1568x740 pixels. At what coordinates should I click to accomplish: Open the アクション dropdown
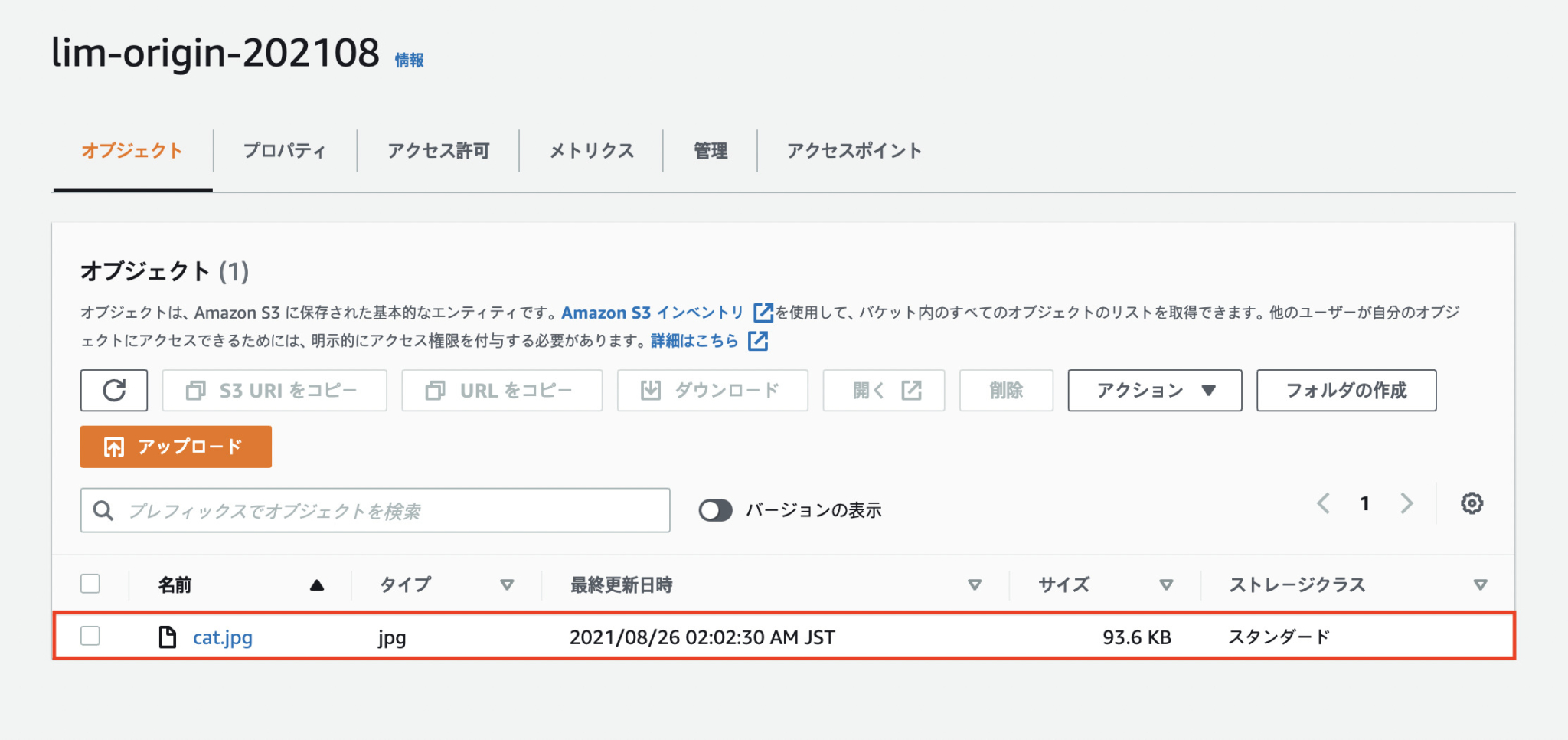1154,391
